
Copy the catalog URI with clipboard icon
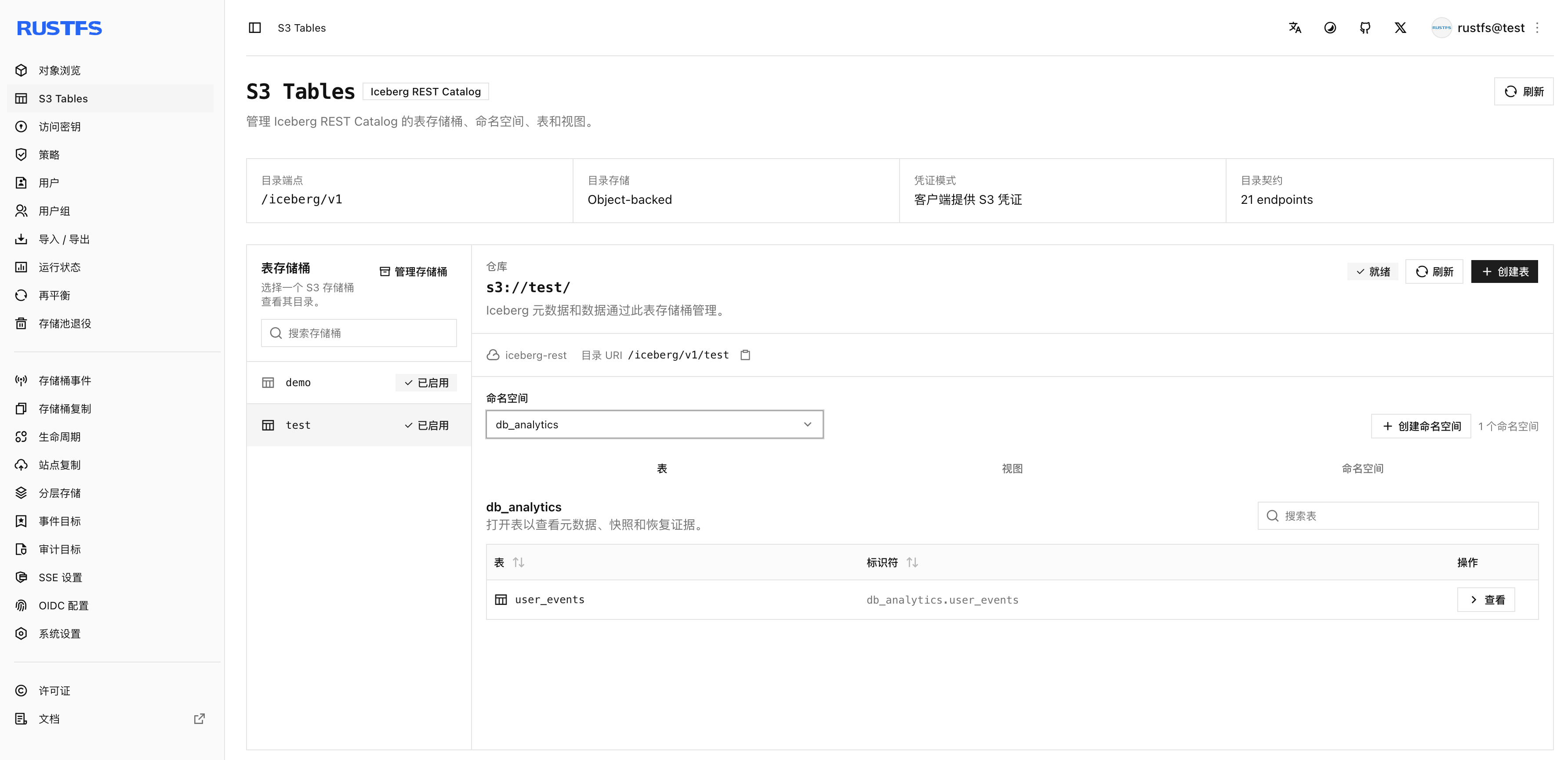745,355
